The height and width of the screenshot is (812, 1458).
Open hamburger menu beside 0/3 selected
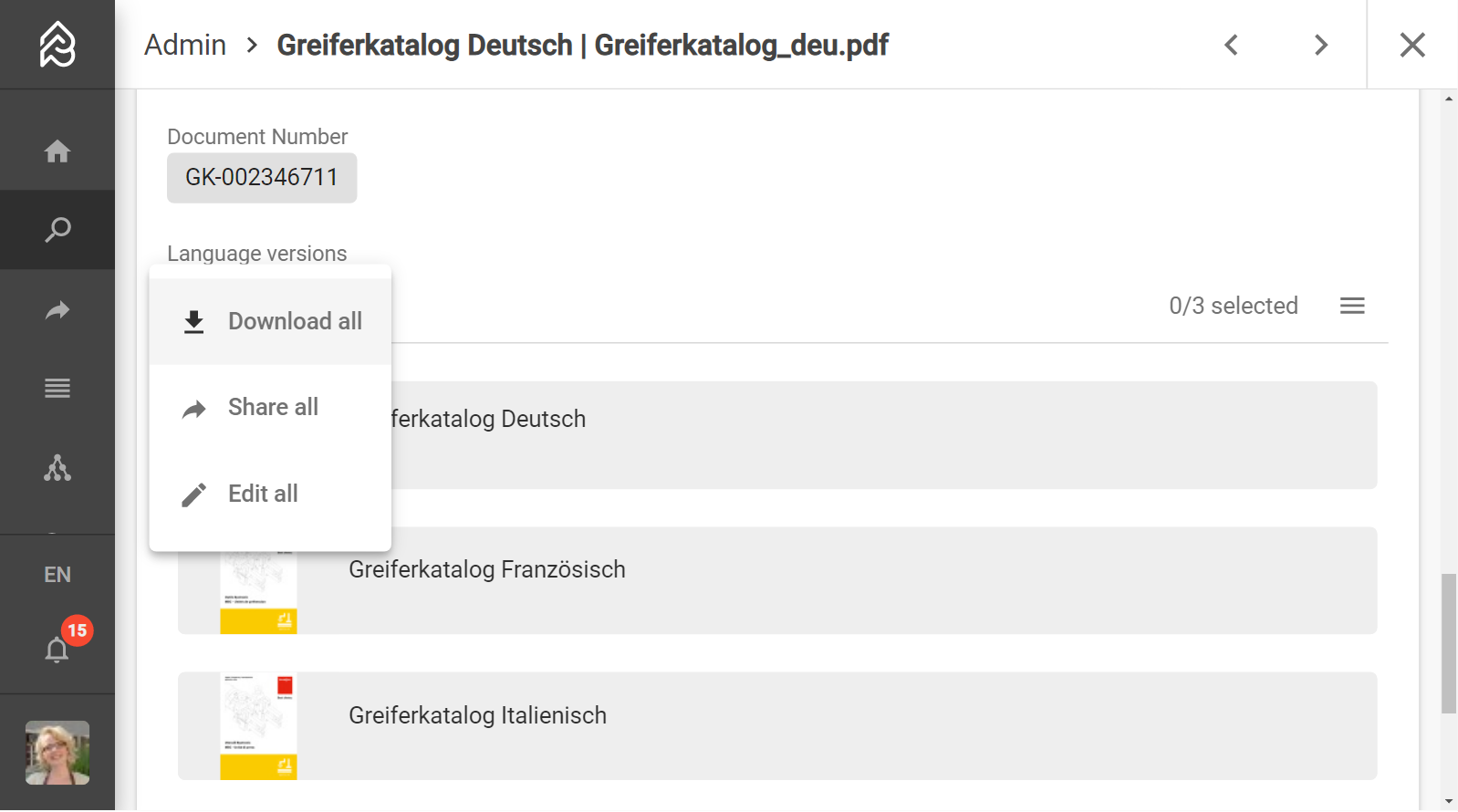click(1352, 306)
